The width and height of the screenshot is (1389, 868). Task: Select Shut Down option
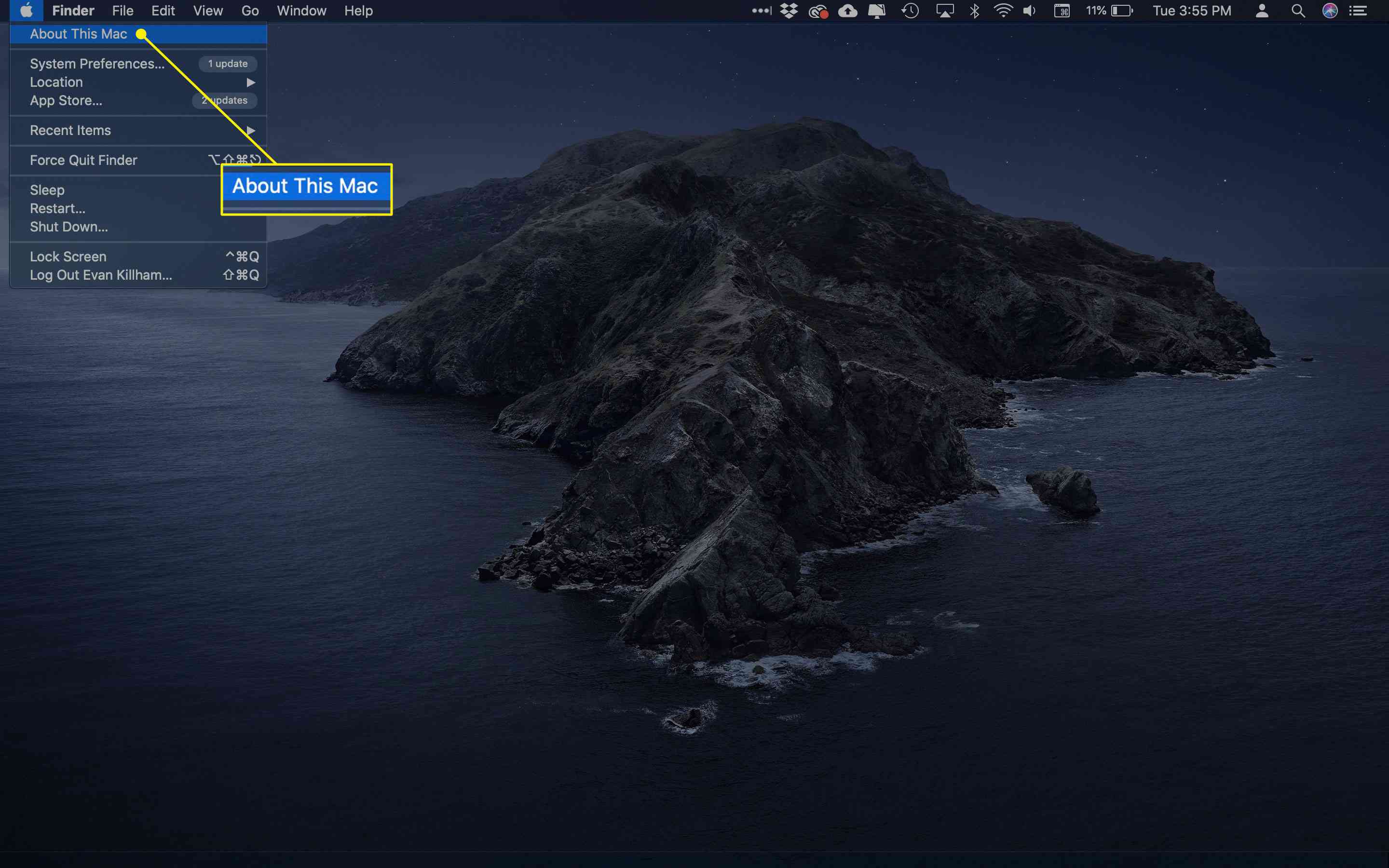click(x=69, y=226)
